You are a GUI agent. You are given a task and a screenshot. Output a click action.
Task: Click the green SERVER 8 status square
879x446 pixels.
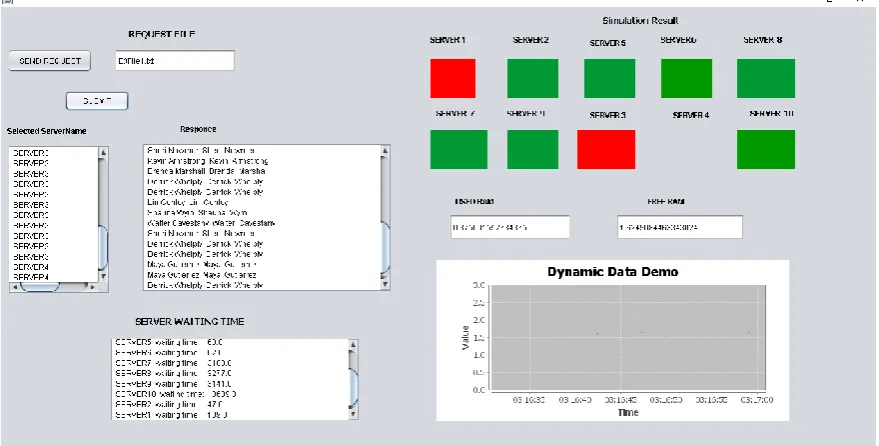[x=766, y=78]
